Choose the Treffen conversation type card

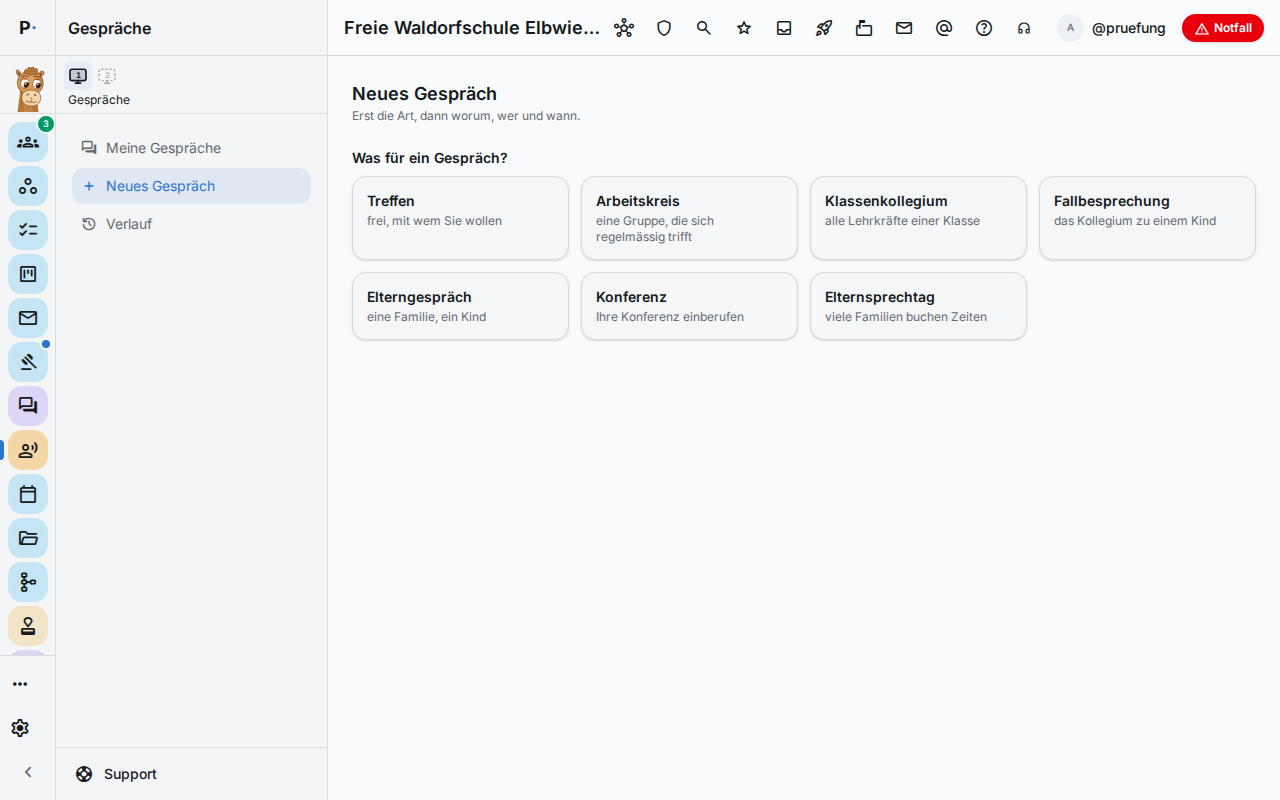460,218
